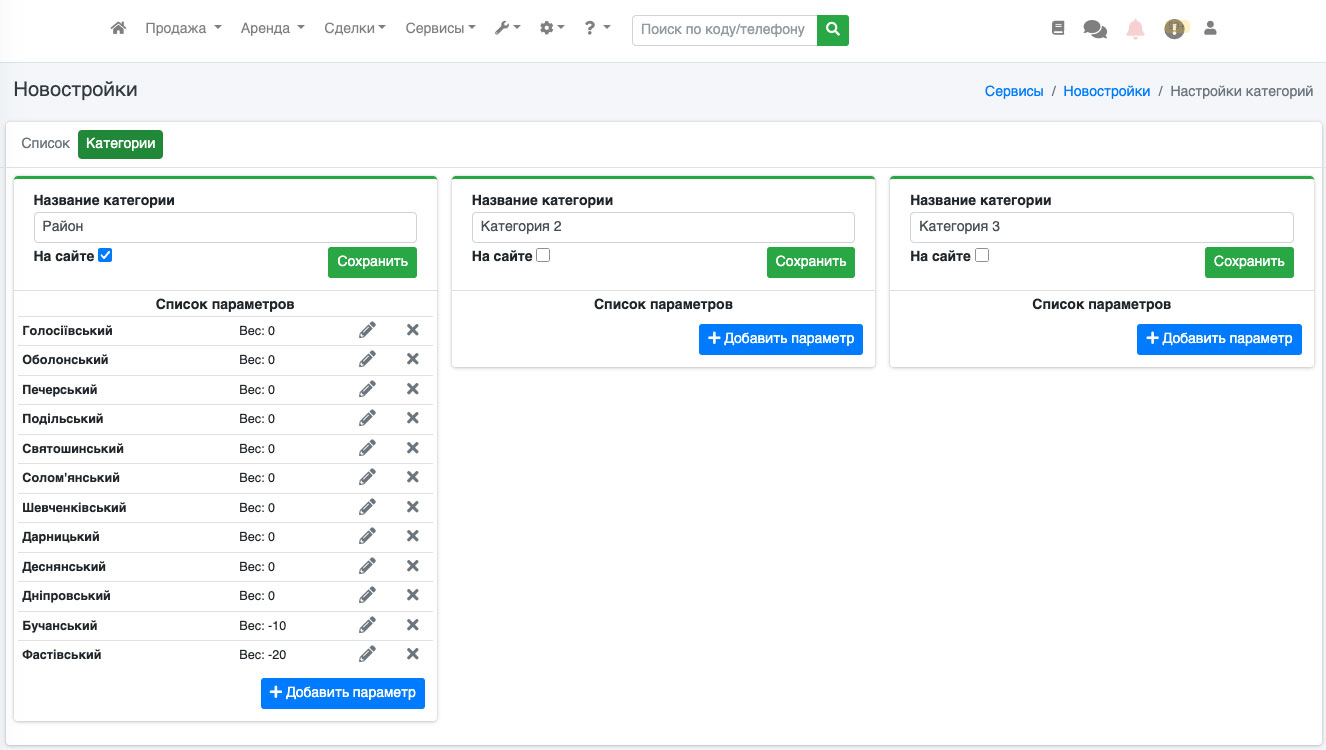Viewport: 1326px width, 750px height.
Task: Check На сайте for Категория 3
Action: (x=981, y=256)
